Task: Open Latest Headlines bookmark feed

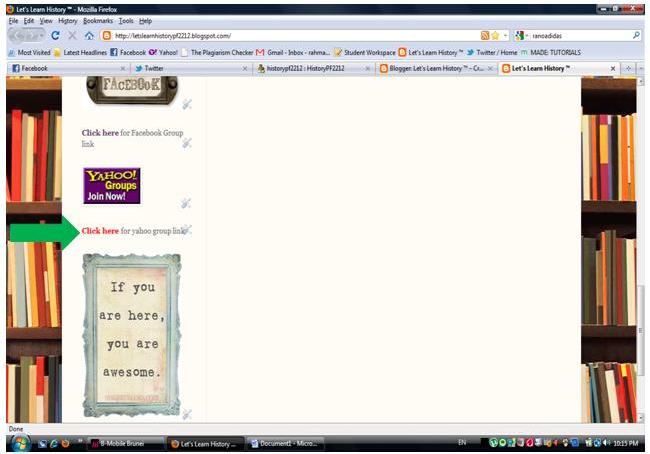Action: pyautogui.click(x=80, y=53)
